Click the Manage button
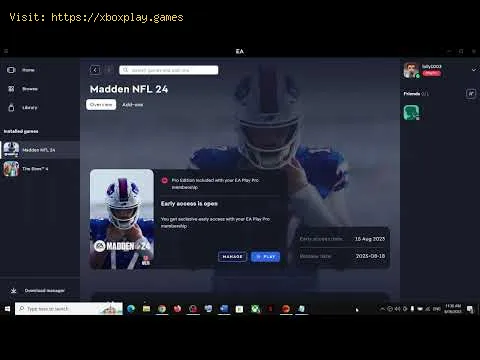The width and height of the screenshot is (480, 360). [232, 257]
